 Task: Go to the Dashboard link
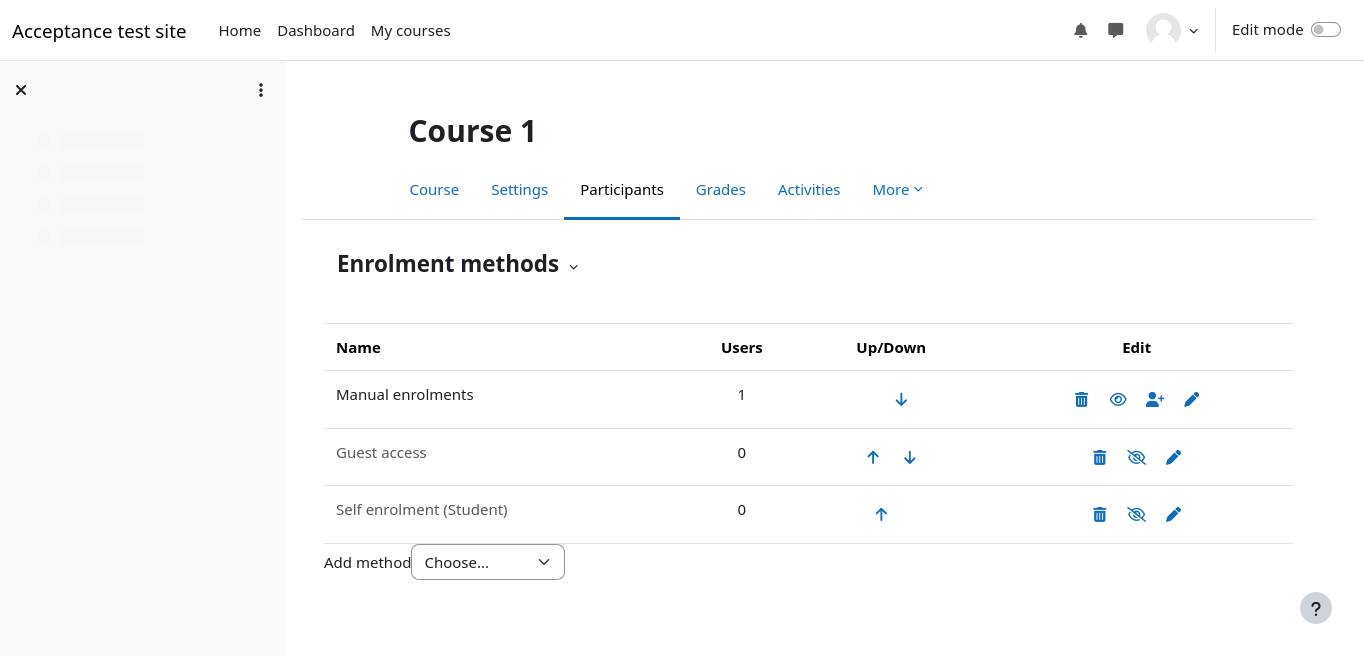pyautogui.click(x=316, y=31)
